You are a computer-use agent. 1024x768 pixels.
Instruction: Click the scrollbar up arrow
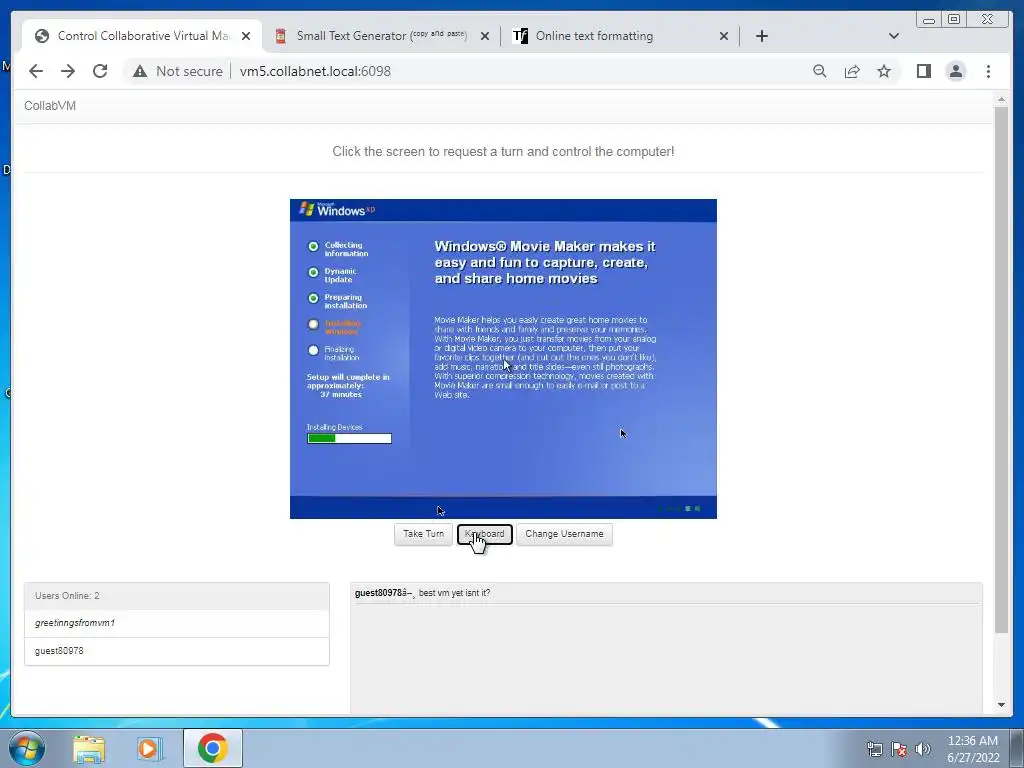(1001, 99)
